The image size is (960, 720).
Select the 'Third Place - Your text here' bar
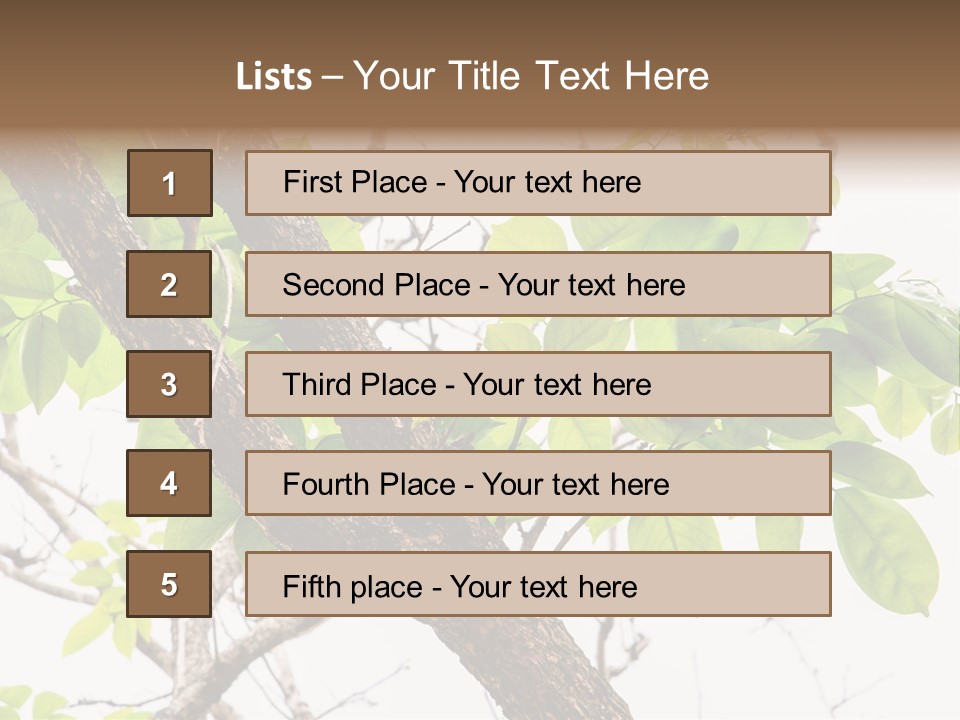538,384
